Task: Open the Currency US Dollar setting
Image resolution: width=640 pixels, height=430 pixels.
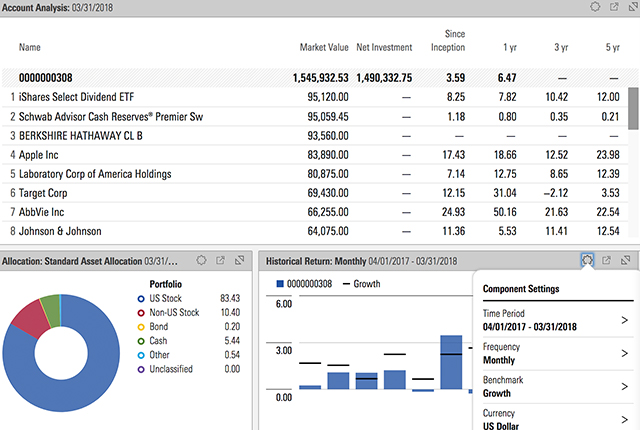Action: tap(624, 419)
